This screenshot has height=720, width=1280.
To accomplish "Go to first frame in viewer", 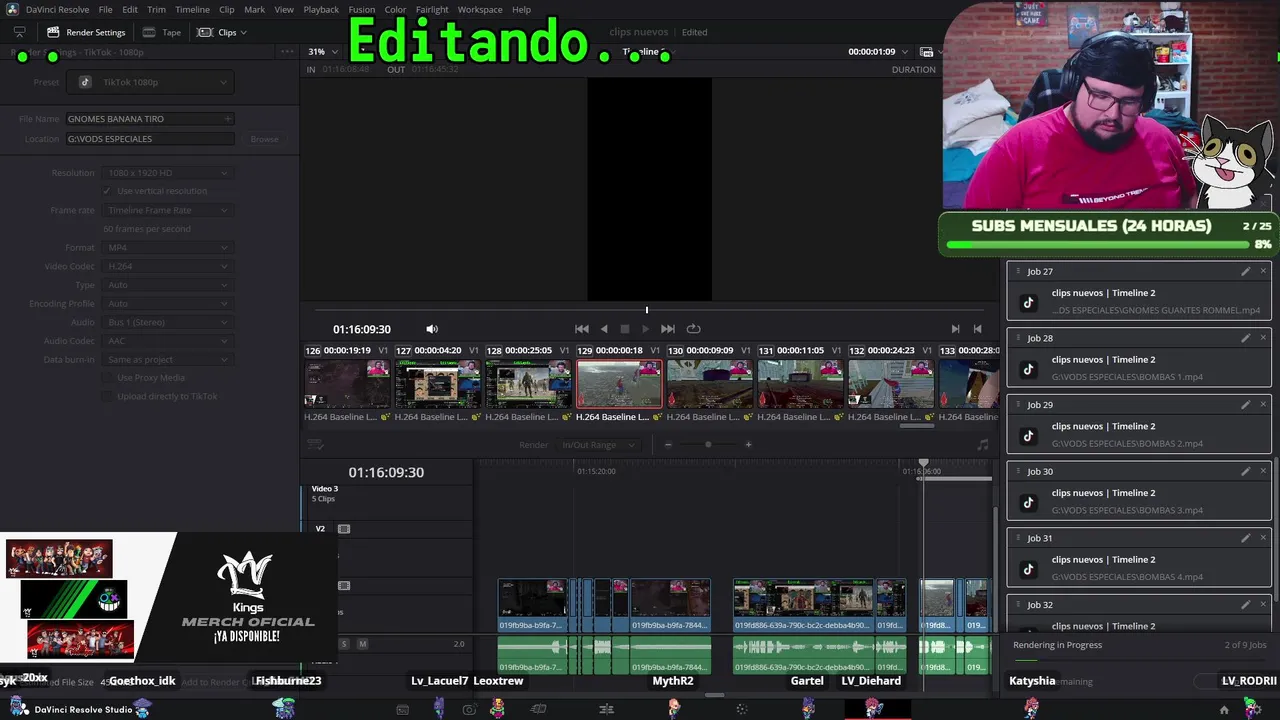I will (582, 329).
